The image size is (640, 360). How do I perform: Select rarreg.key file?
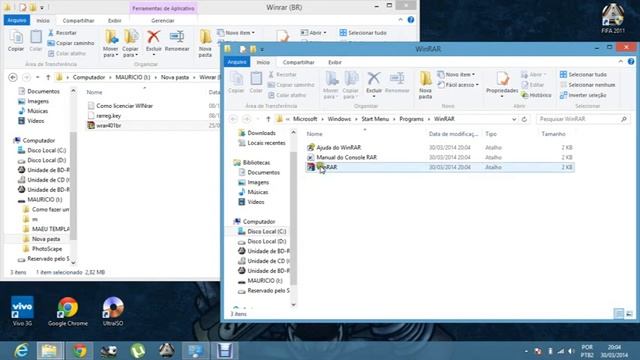click(x=104, y=116)
